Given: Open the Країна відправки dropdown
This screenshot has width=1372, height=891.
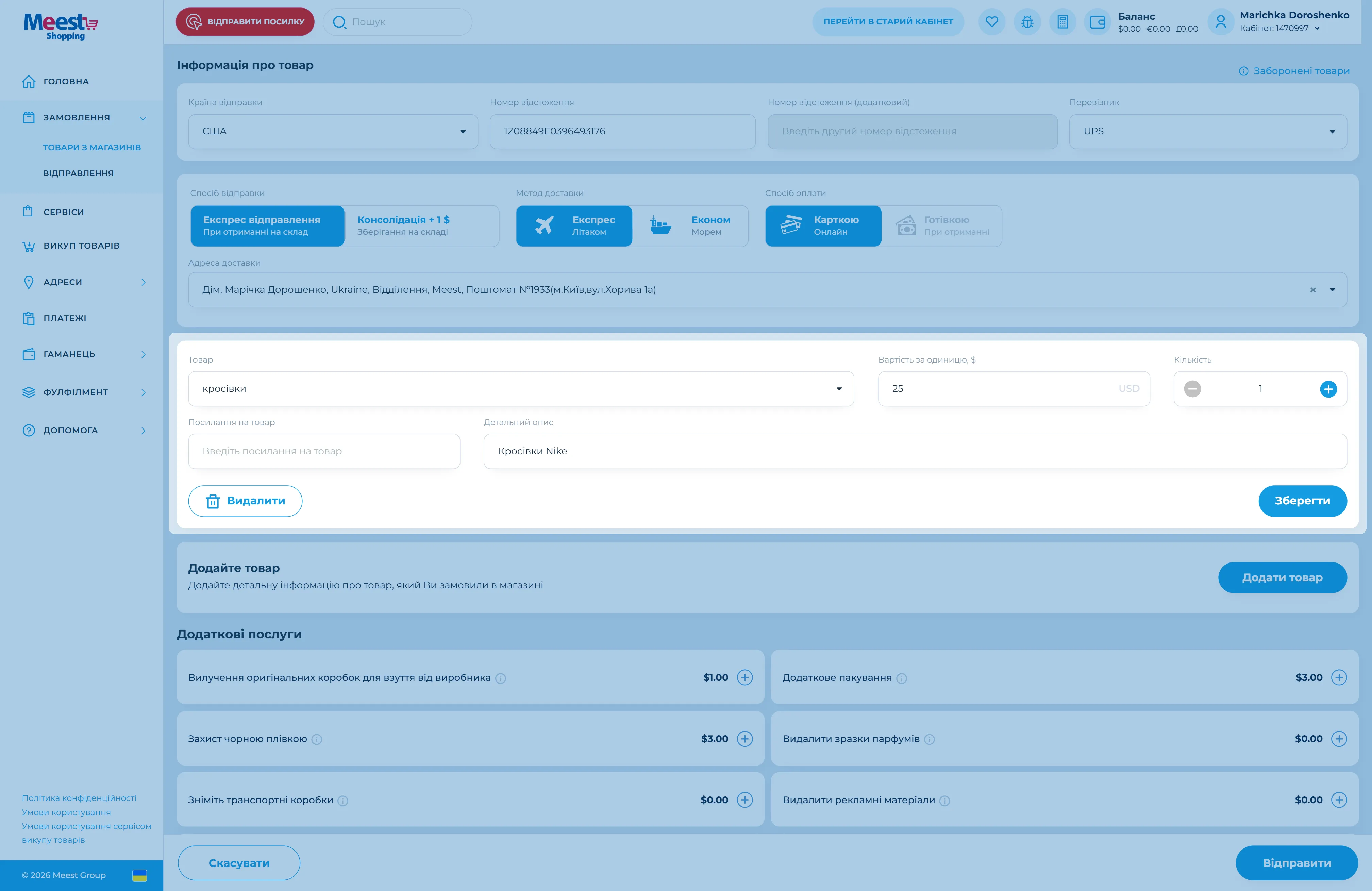Looking at the screenshot, I should 333,131.
